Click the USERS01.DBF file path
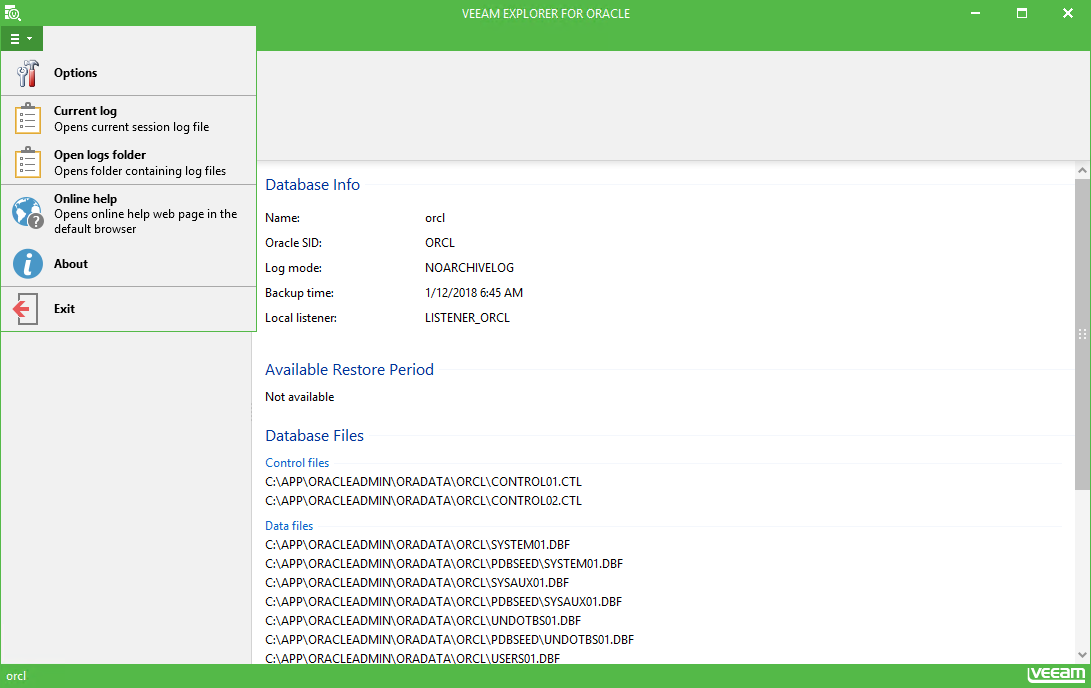The height and width of the screenshot is (688, 1091). click(x=413, y=658)
